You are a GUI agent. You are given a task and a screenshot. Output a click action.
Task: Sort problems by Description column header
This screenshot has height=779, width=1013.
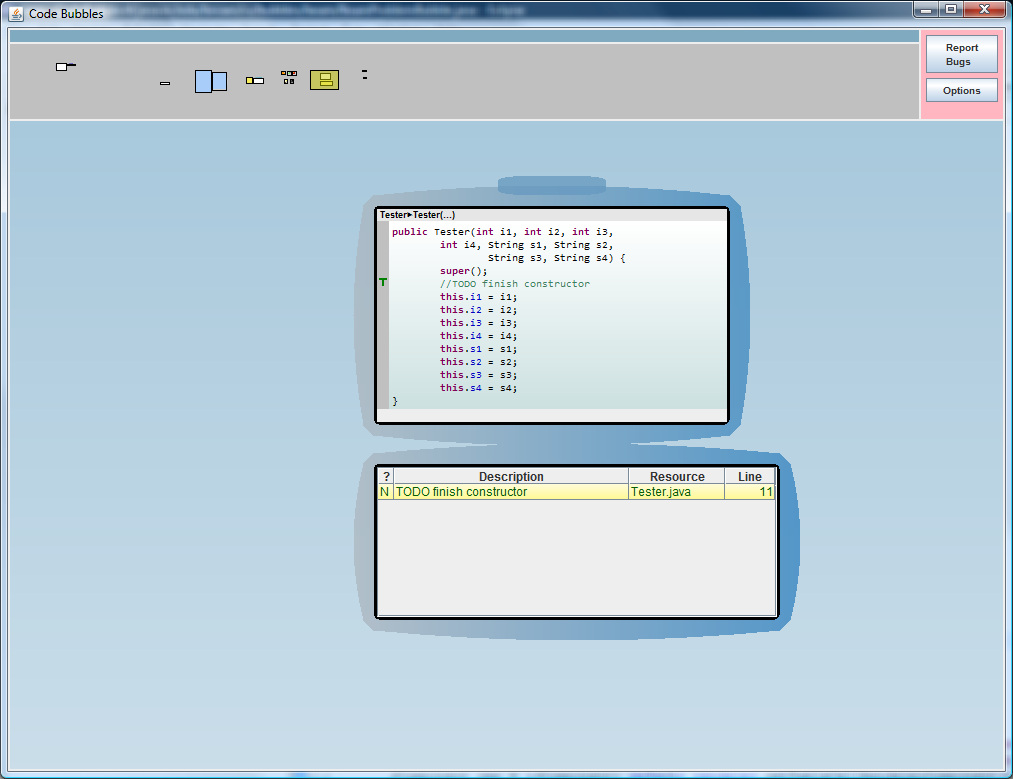[511, 477]
